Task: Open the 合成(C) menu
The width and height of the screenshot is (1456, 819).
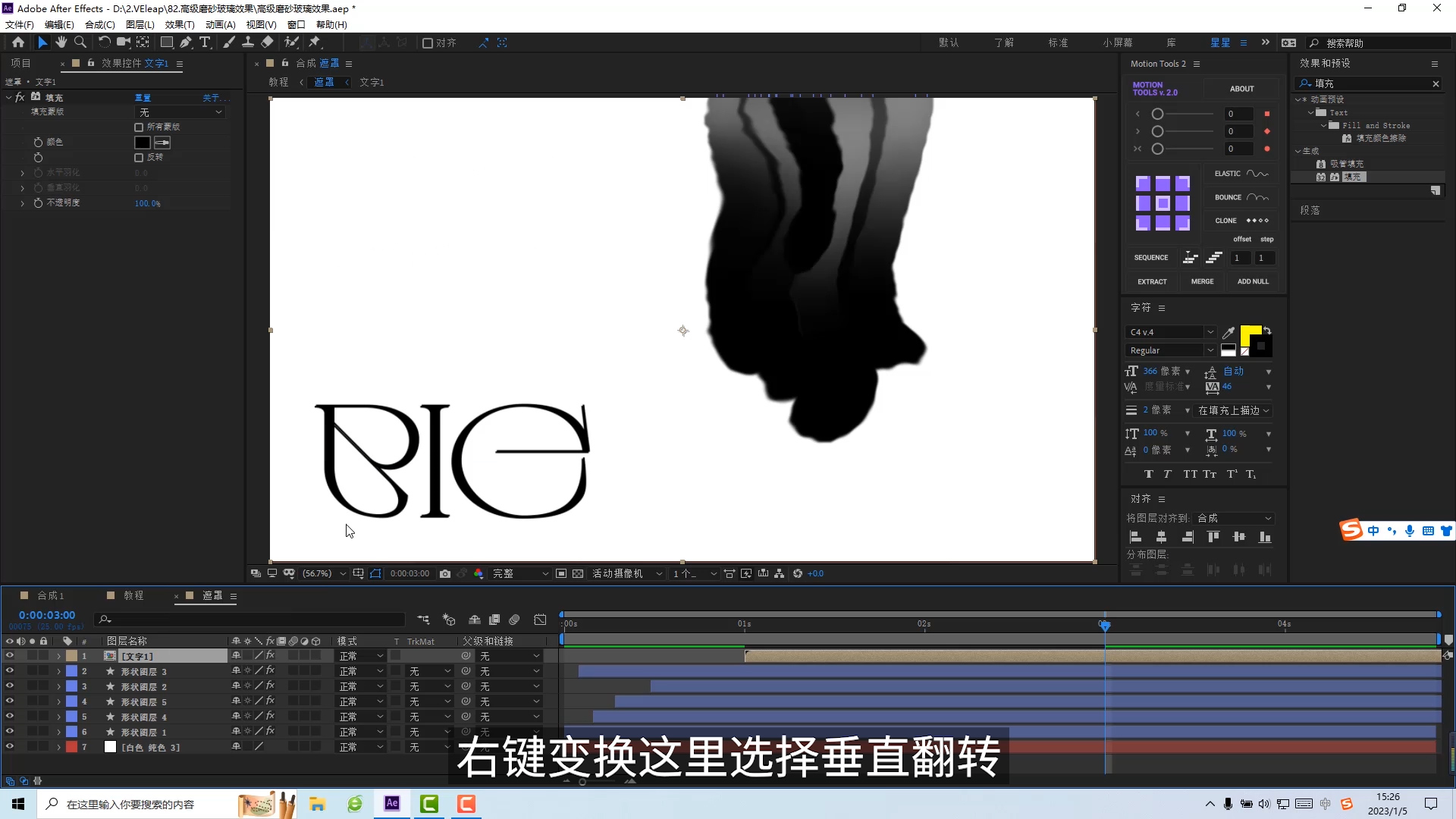Action: pyautogui.click(x=99, y=24)
